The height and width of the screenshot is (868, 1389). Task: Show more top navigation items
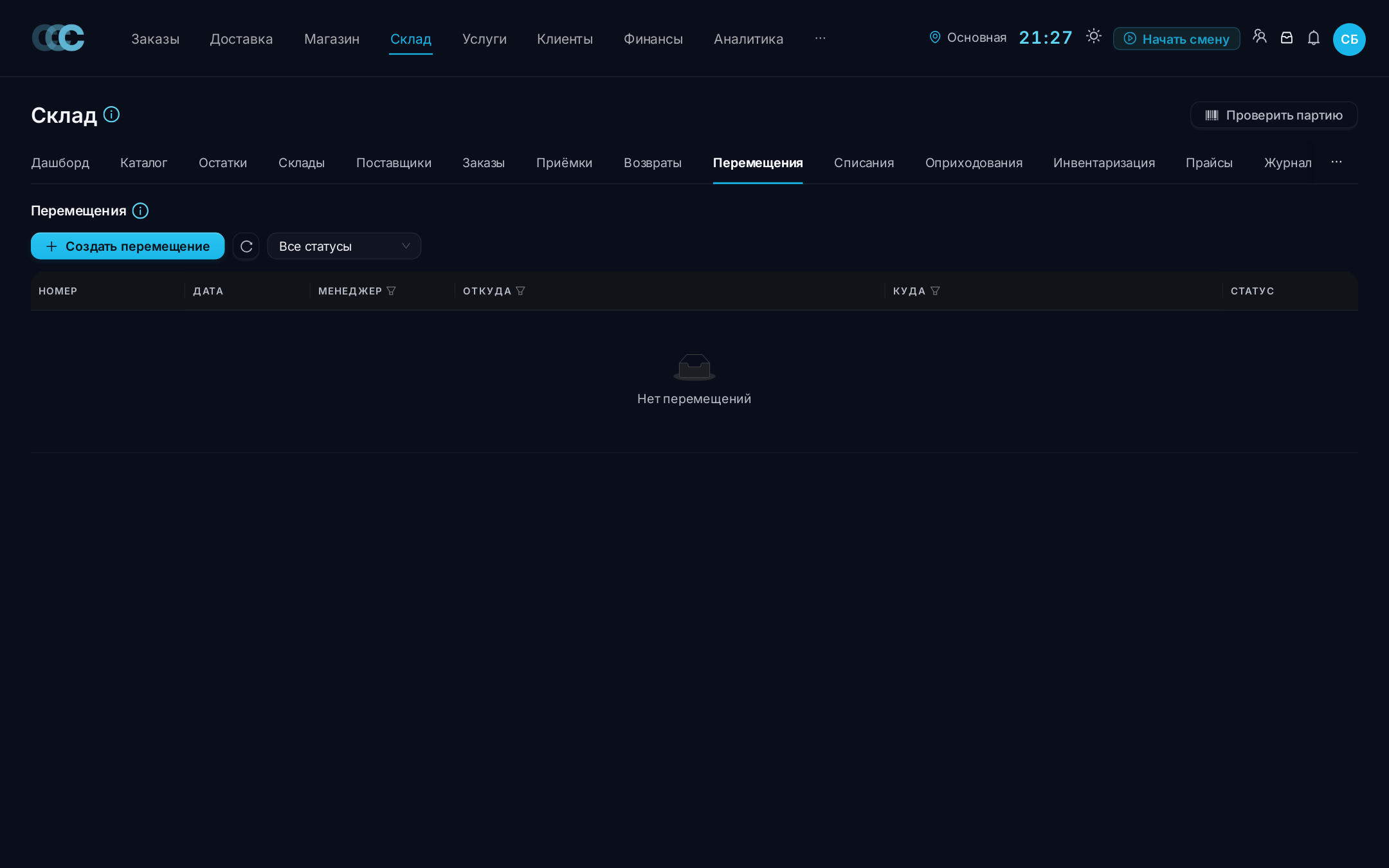(x=820, y=39)
